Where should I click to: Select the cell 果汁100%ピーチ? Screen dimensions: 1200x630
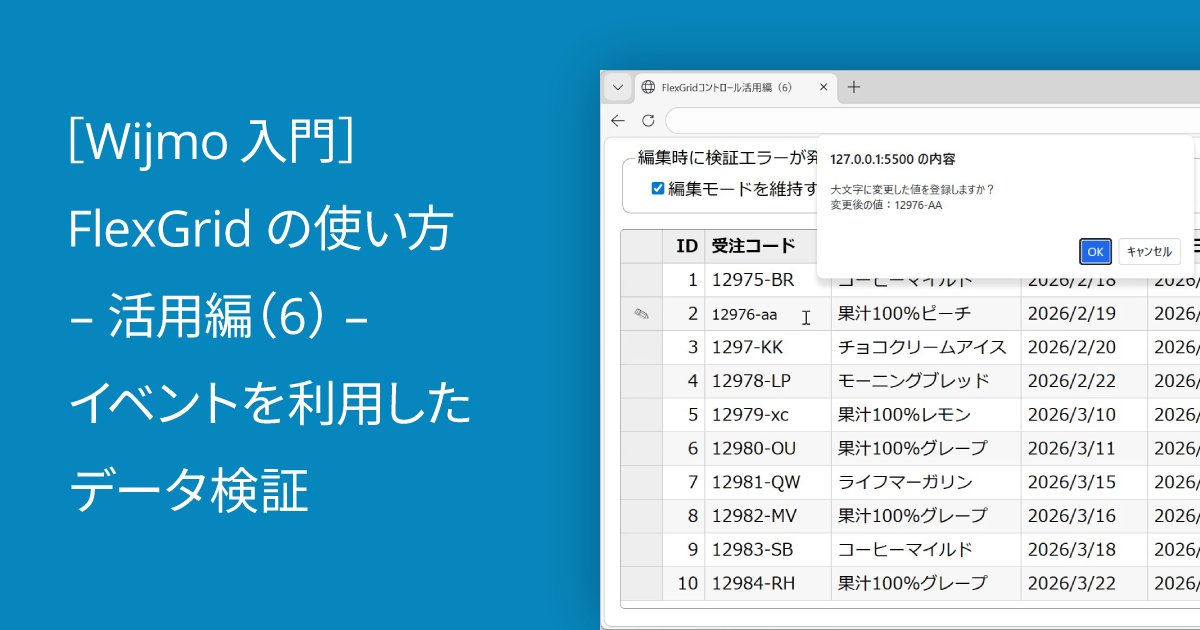click(926, 314)
